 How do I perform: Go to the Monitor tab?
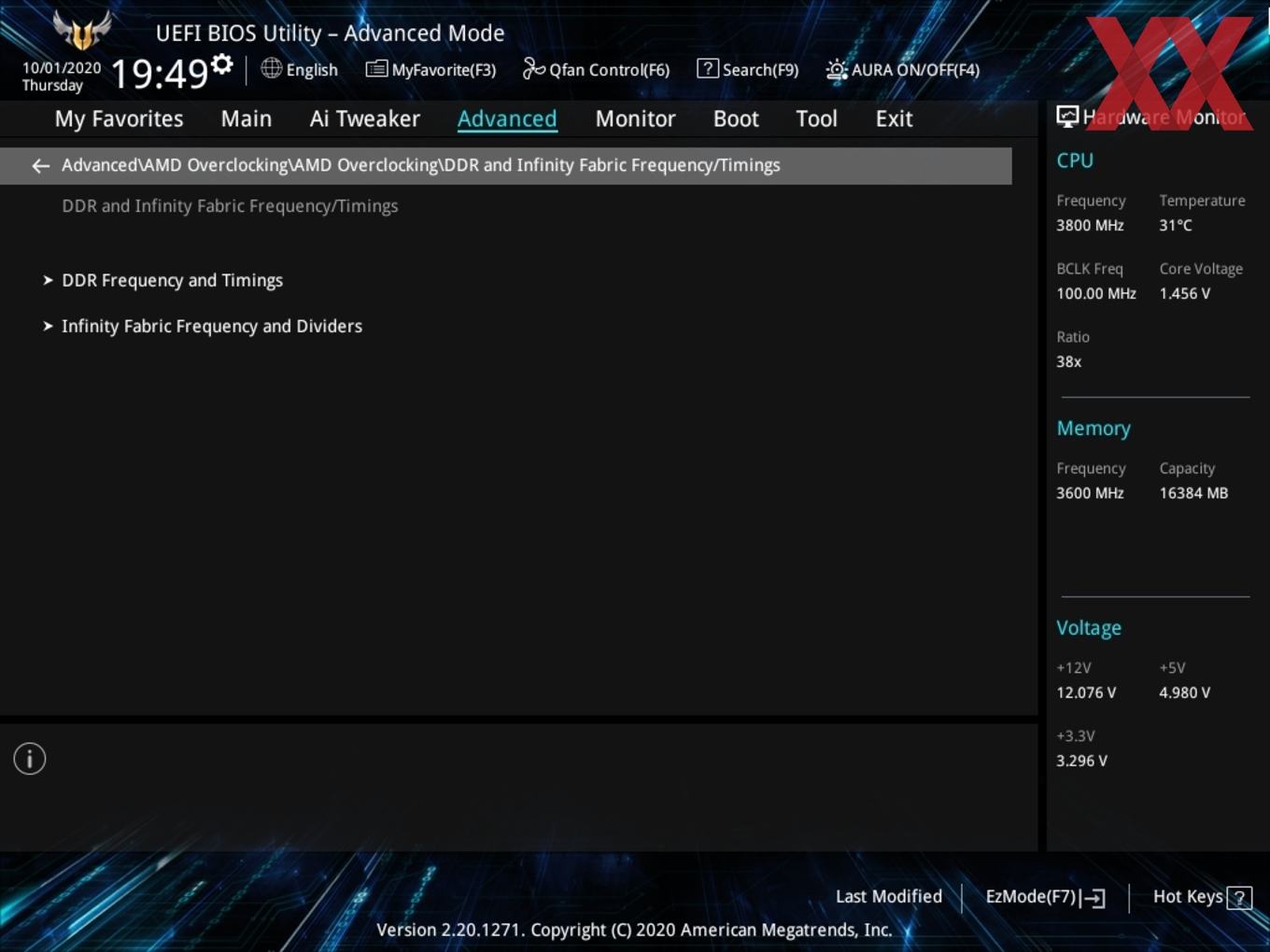[636, 119]
